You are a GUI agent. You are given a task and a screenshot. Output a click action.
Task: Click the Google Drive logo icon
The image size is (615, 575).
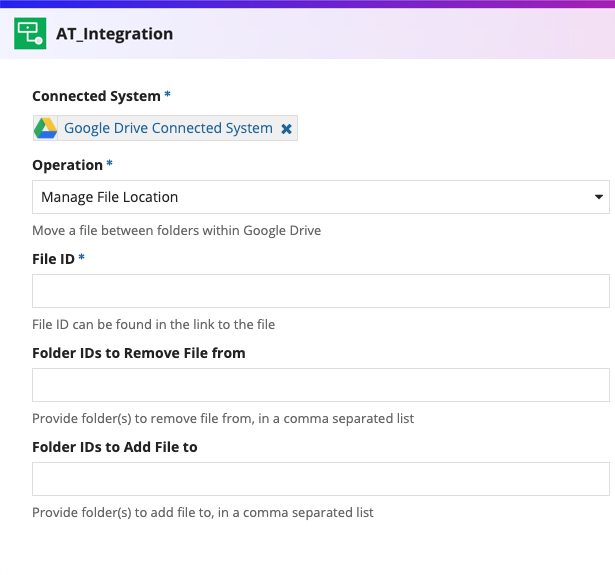(x=45, y=128)
